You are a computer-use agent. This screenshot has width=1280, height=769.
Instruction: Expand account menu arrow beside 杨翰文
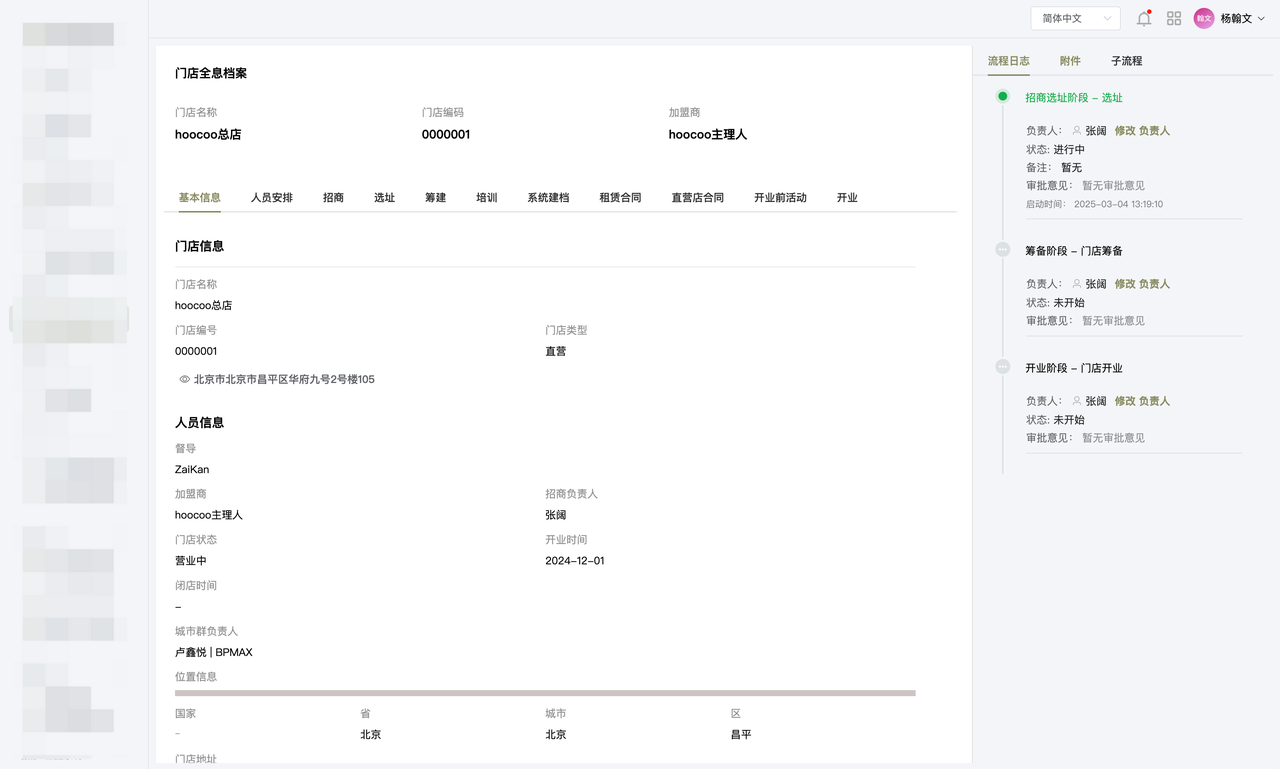point(1261,18)
